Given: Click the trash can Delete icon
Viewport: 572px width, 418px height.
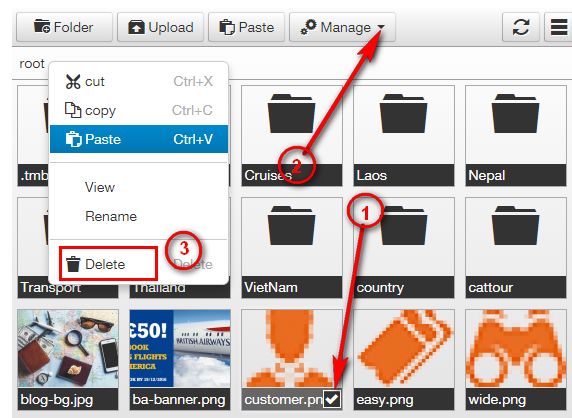Looking at the screenshot, I should tap(73, 264).
